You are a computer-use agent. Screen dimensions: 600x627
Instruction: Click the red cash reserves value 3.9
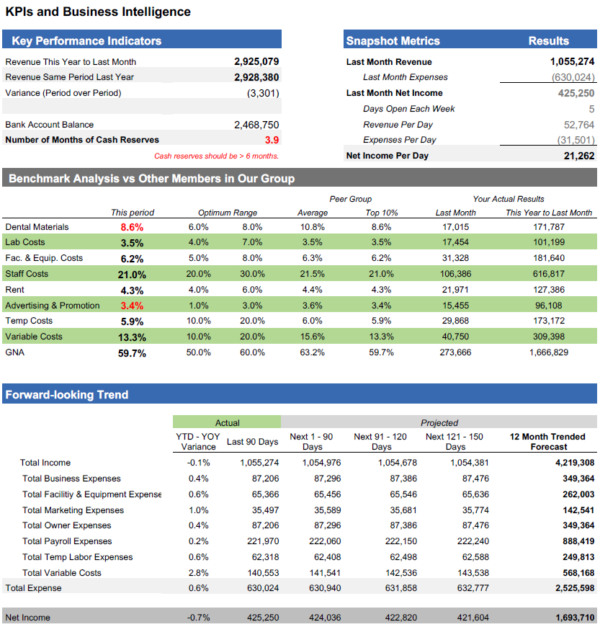pyautogui.click(x=271, y=140)
